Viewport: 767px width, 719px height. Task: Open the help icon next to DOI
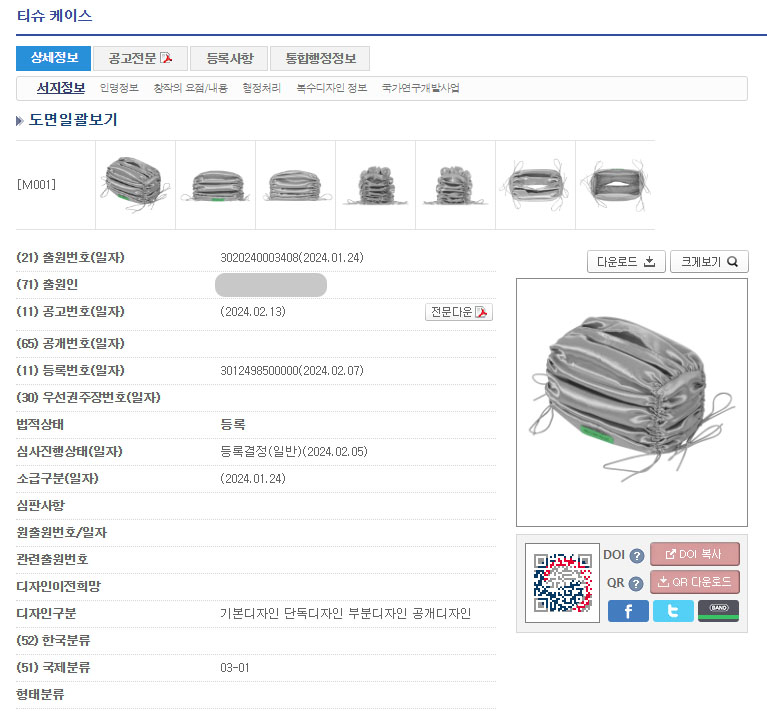636,556
